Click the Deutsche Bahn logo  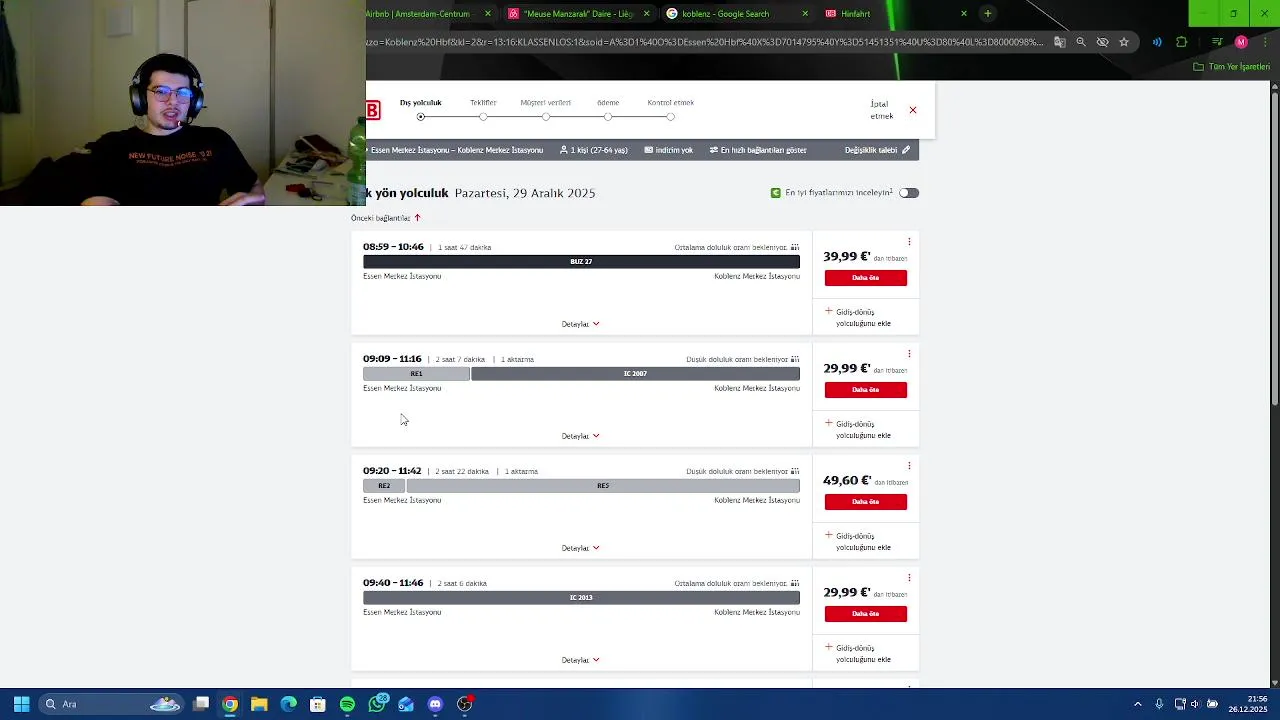373,110
